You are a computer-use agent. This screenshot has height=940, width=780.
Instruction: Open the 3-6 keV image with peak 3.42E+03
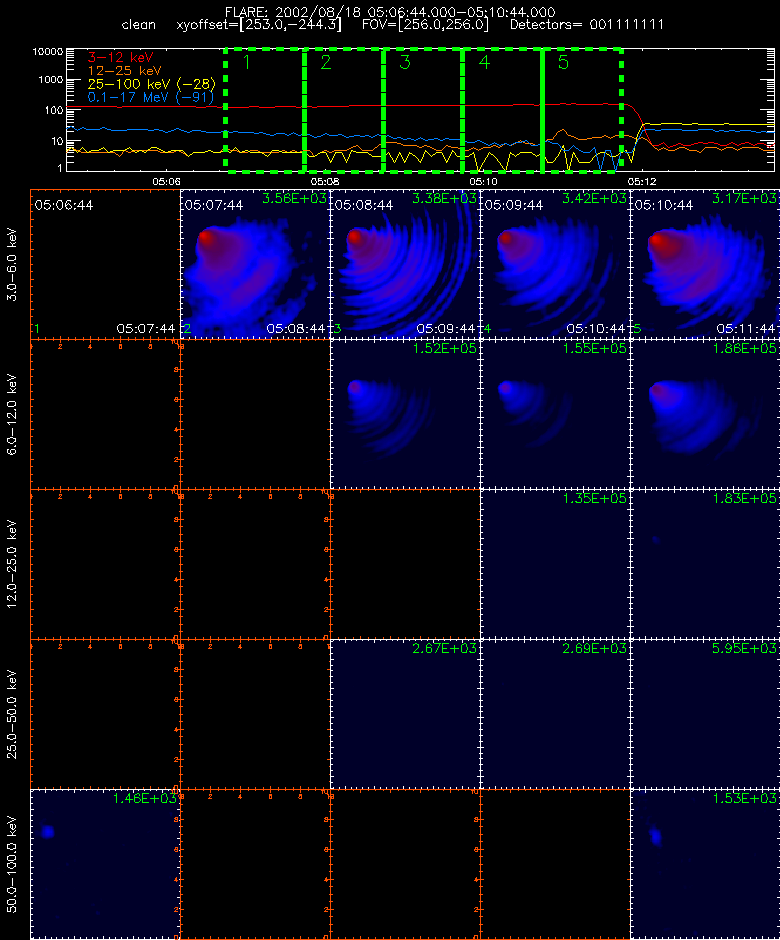(x=555, y=264)
